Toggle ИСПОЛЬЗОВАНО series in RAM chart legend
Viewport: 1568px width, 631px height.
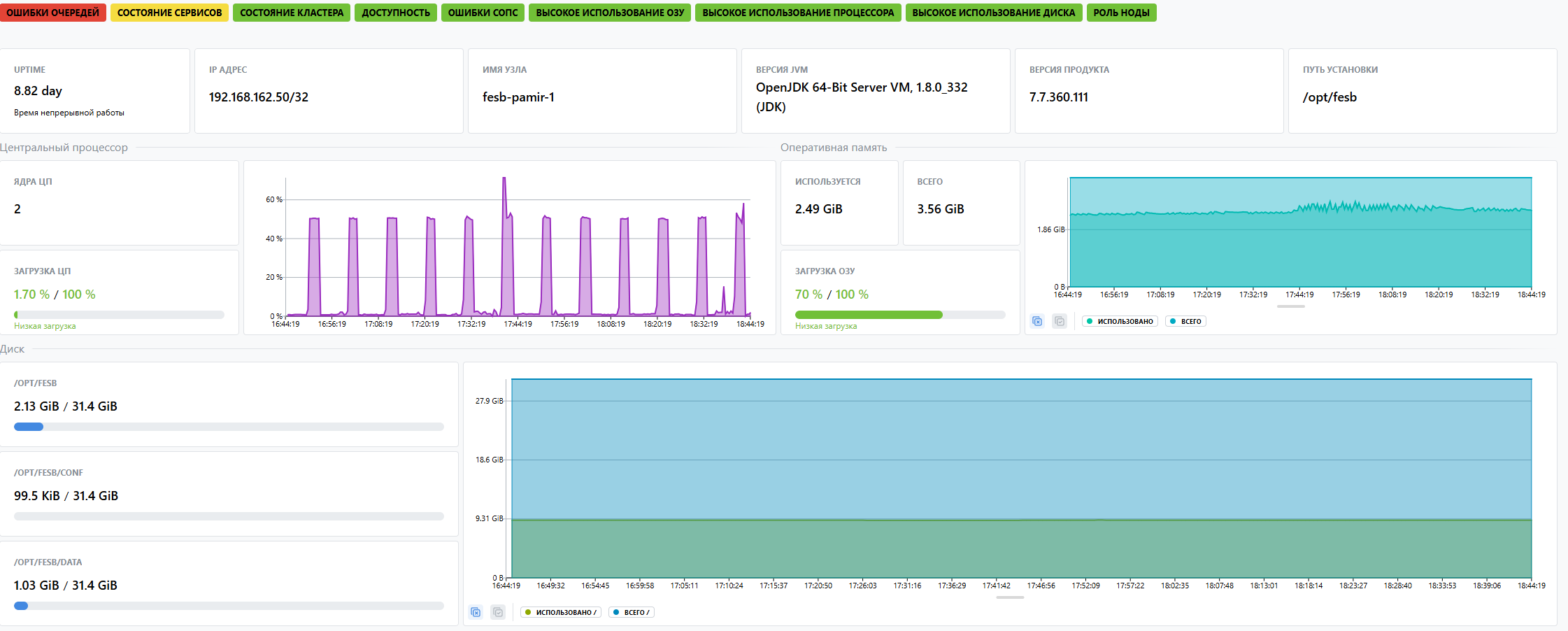click(1120, 321)
